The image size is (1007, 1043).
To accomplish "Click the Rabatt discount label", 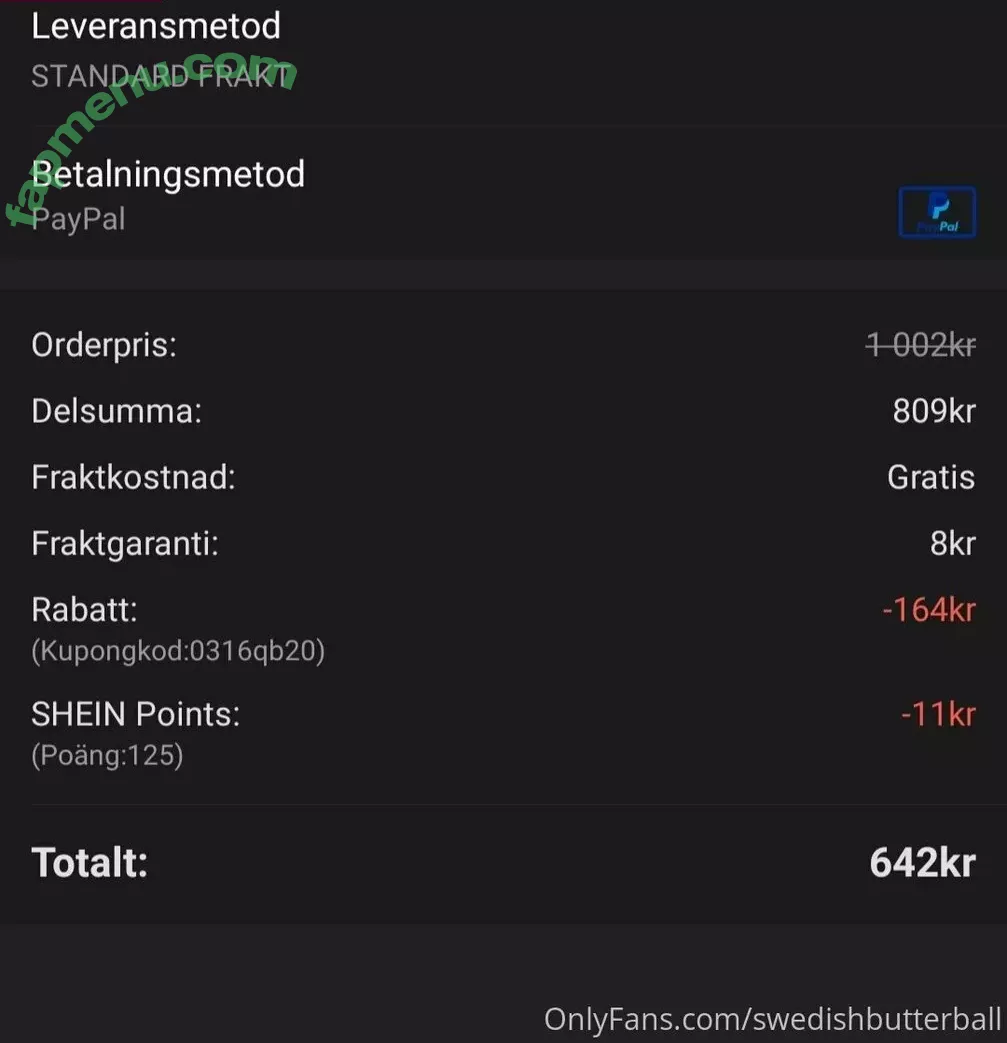I will click(85, 609).
